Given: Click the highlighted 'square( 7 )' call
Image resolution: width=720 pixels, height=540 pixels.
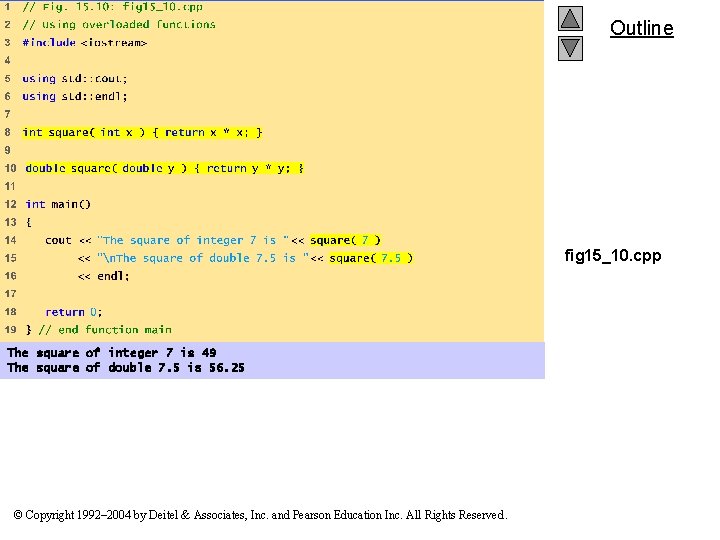Looking at the screenshot, I should (345, 240).
